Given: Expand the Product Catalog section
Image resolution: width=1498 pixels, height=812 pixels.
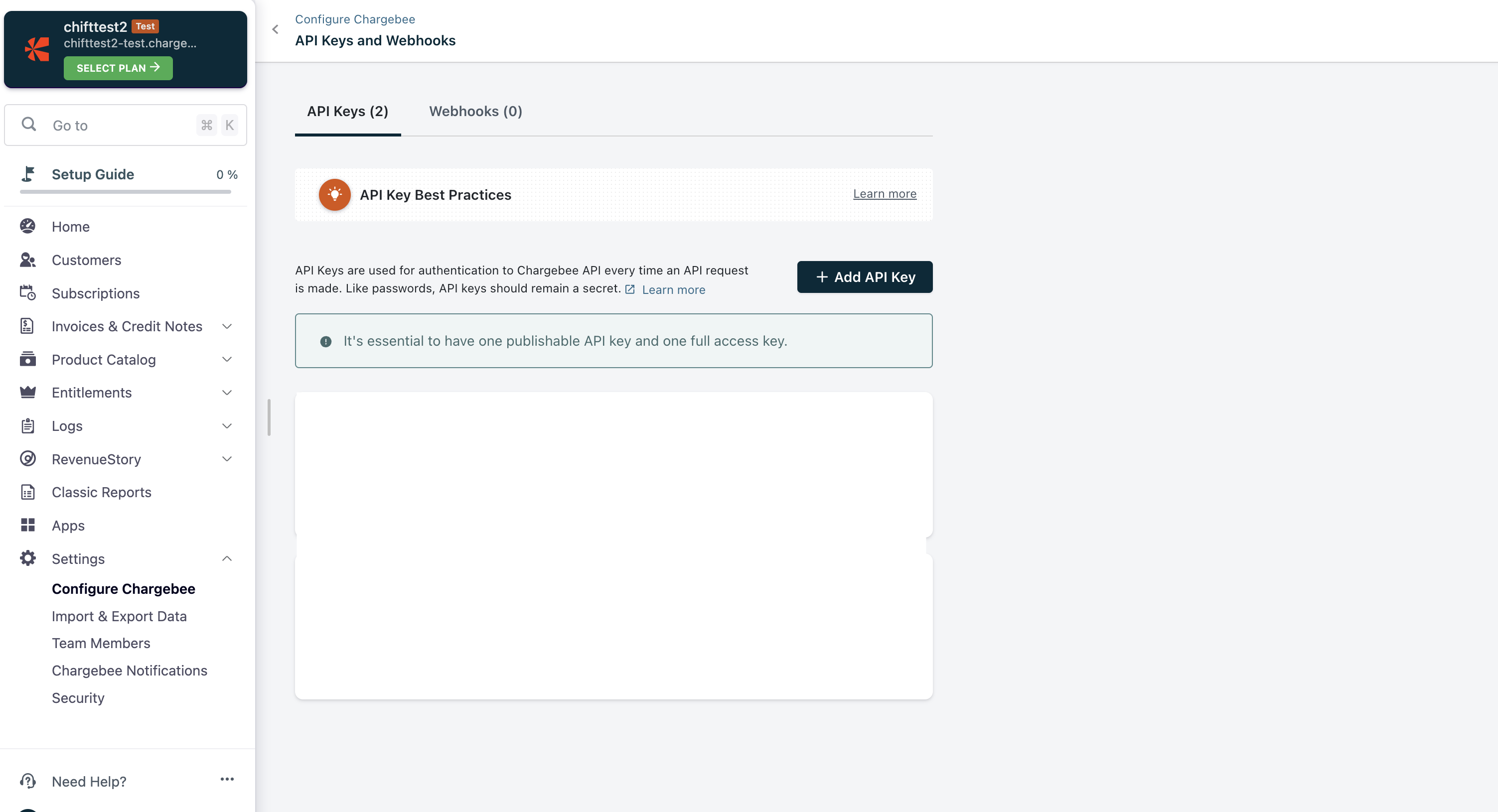Looking at the screenshot, I should click(227, 359).
